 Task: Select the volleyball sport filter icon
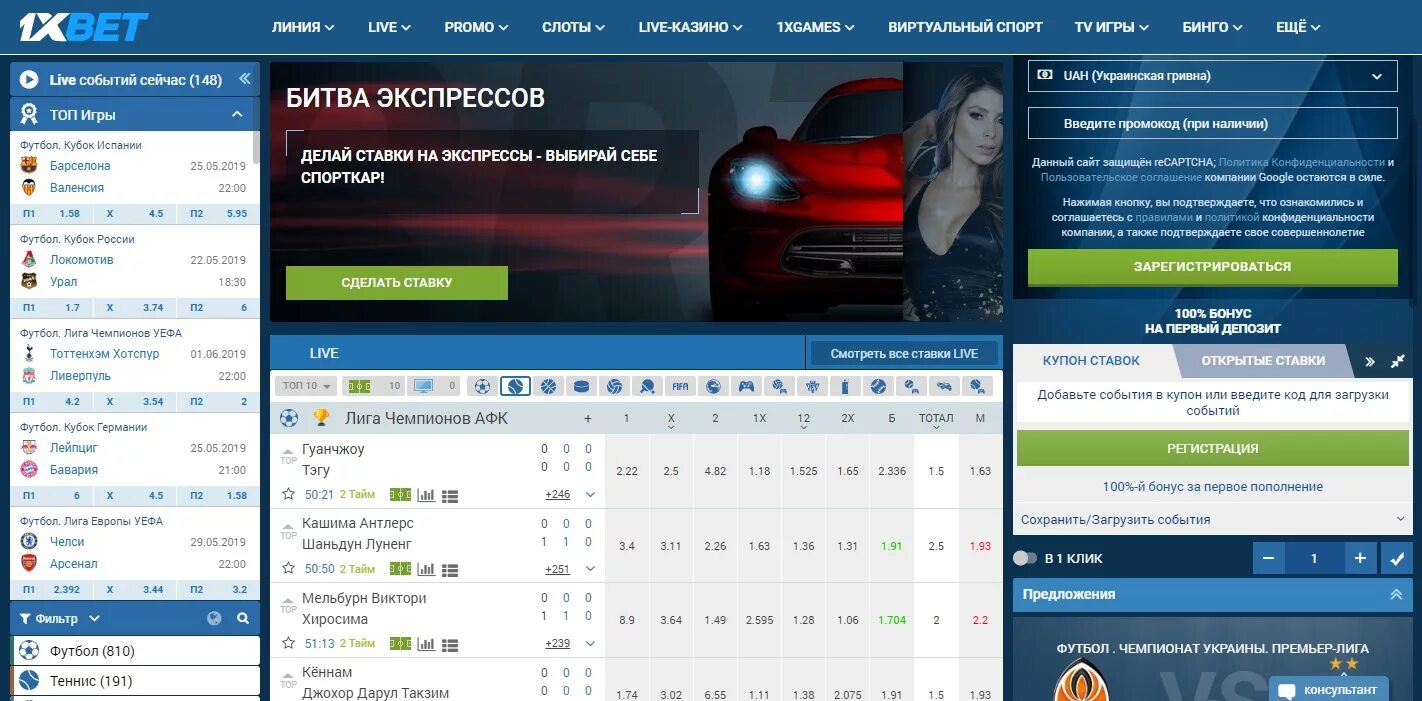[614, 386]
